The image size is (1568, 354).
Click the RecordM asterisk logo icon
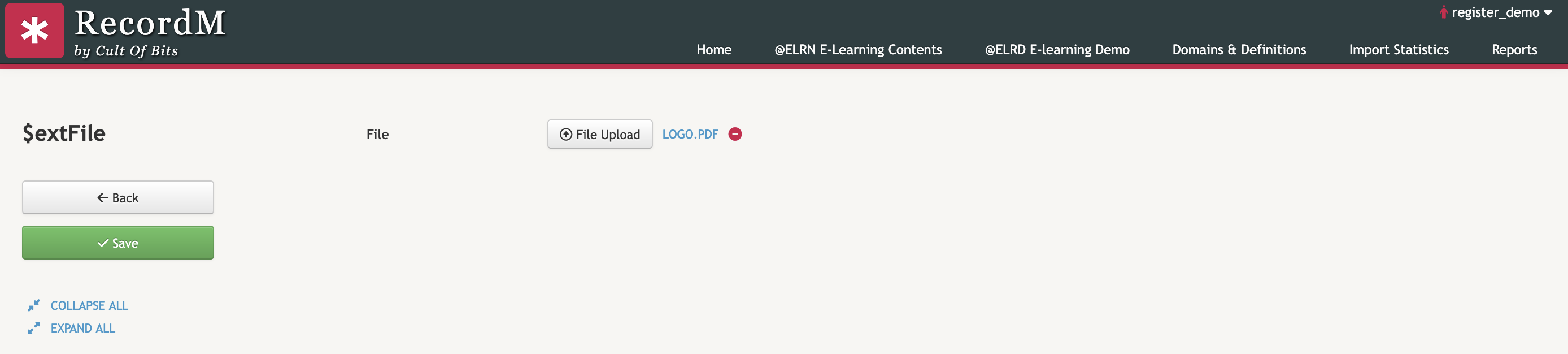[x=34, y=31]
